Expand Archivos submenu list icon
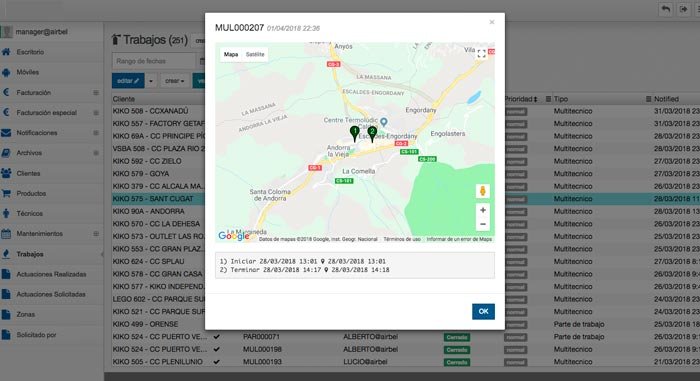Image resolution: width=700 pixels, height=381 pixels. coord(96,153)
